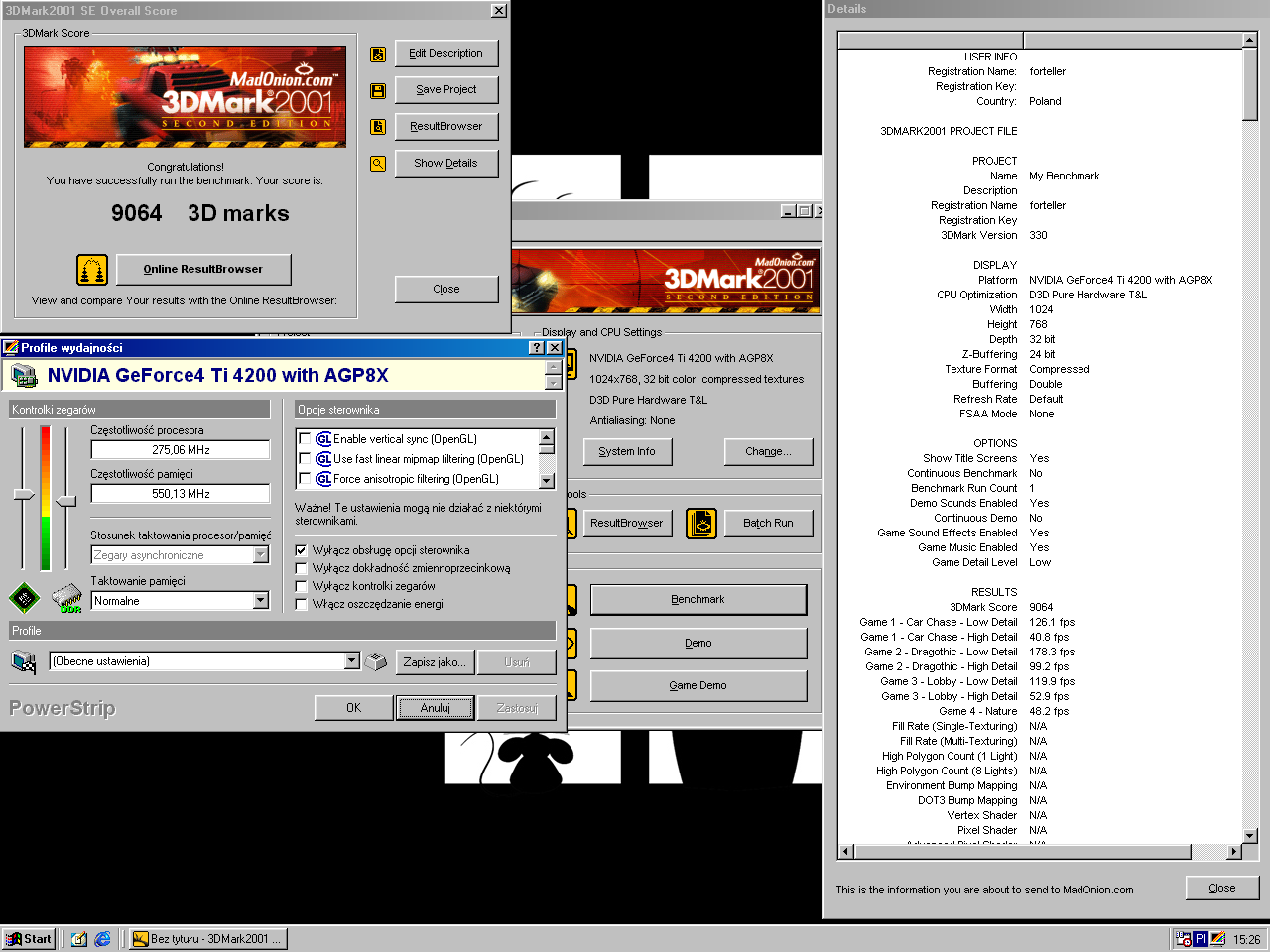Open the Windows Start menu
The height and width of the screenshot is (952, 1270).
[x=28, y=939]
